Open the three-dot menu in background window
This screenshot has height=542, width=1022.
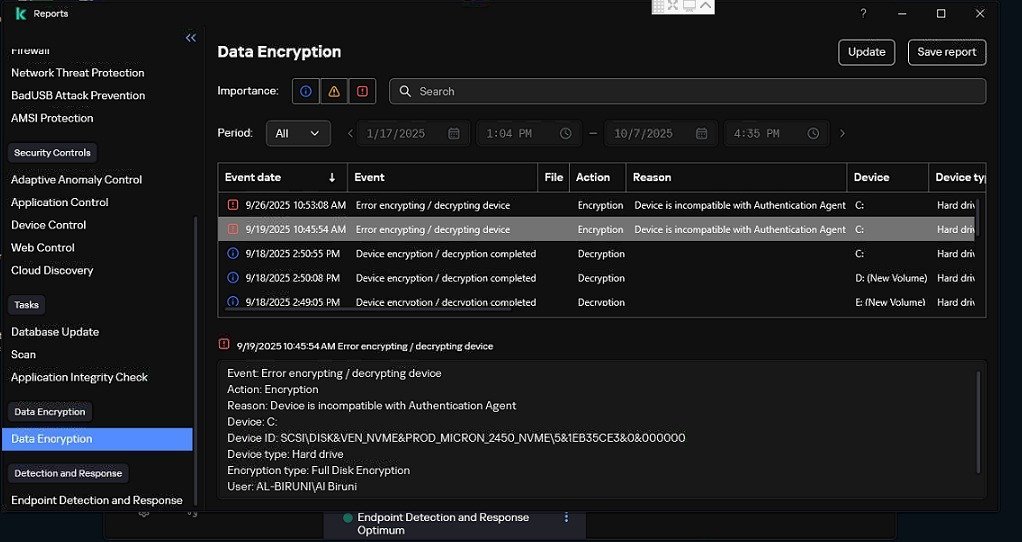pyautogui.click(x=566, y=517)
